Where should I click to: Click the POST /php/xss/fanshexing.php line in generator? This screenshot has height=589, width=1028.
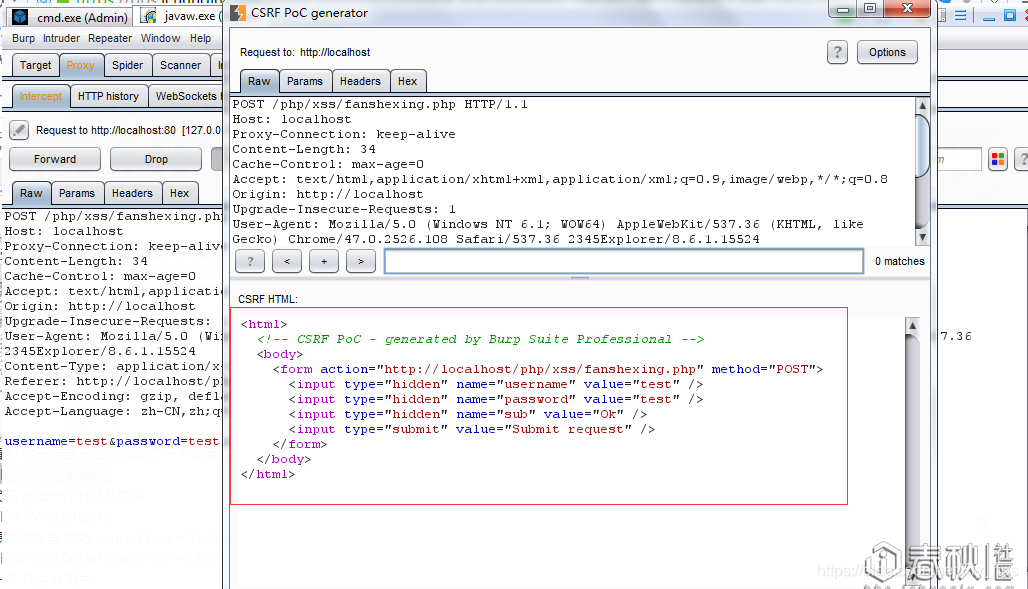click(x=380, y=104)
